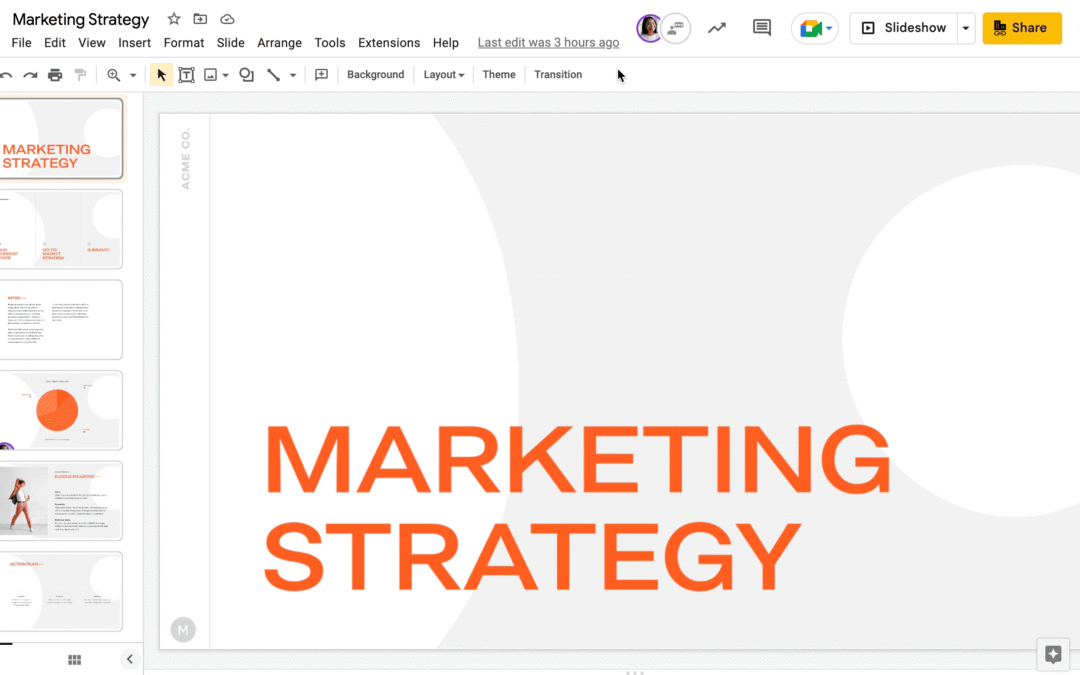
Task: Open the File menu
Action: tap(21, 43)
